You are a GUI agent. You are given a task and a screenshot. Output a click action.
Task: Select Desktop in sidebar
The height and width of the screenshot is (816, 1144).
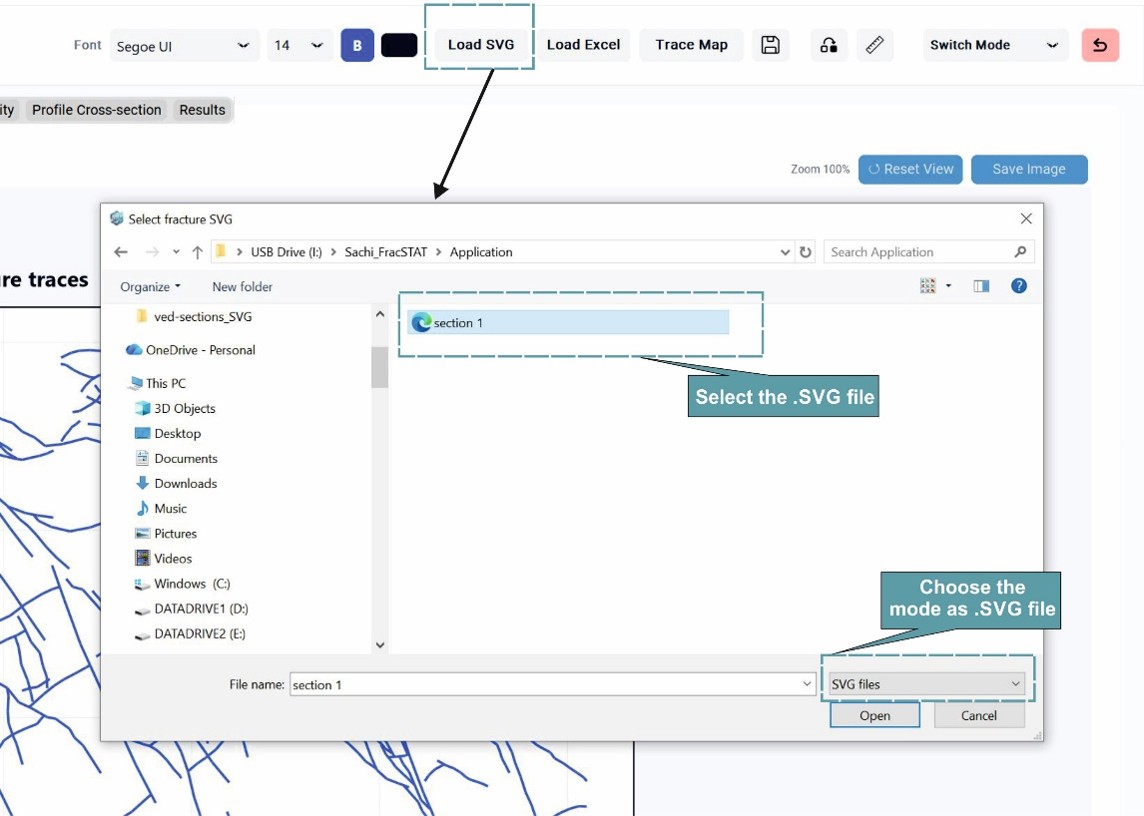168,434
